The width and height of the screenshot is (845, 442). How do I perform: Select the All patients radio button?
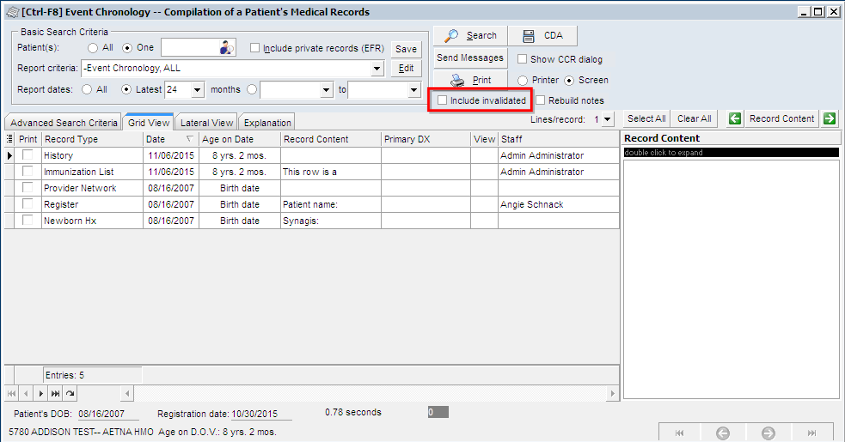(x=93, y=48)
